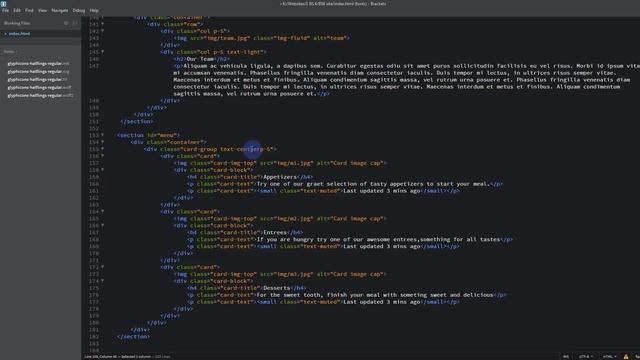Open glyphicons-halflings-regular.woff file
The width and height of the screenshot is (640, 360).
pyautogui.click(x=39, y=87)
